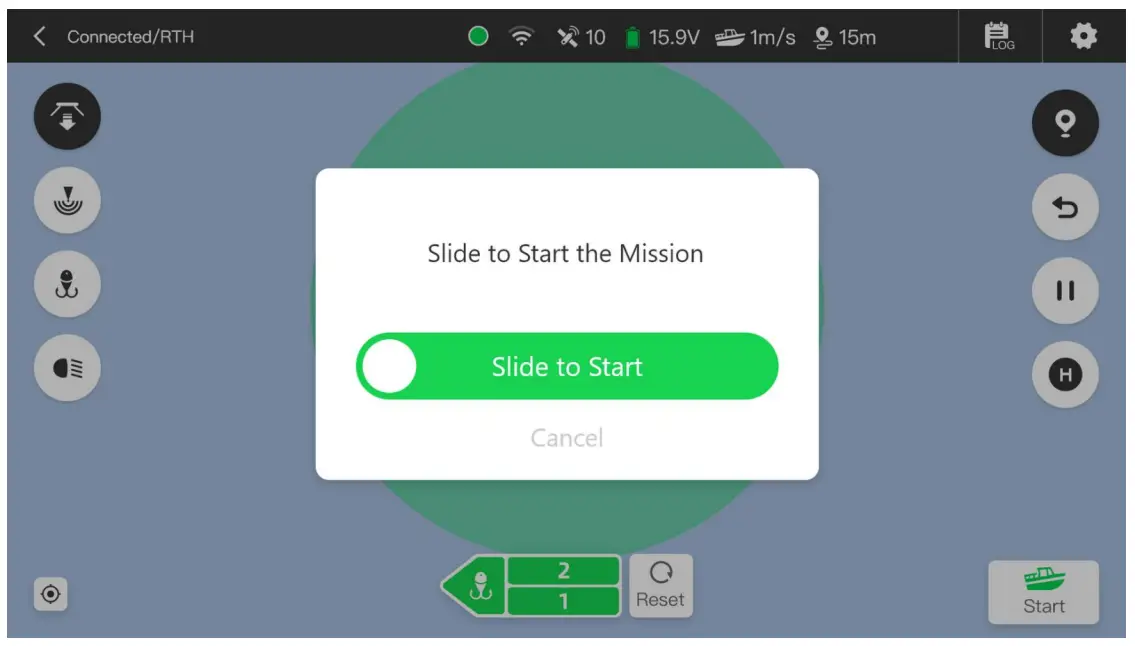Tap the map location pin icon

pyautogui.click(x=1065, y=123)
